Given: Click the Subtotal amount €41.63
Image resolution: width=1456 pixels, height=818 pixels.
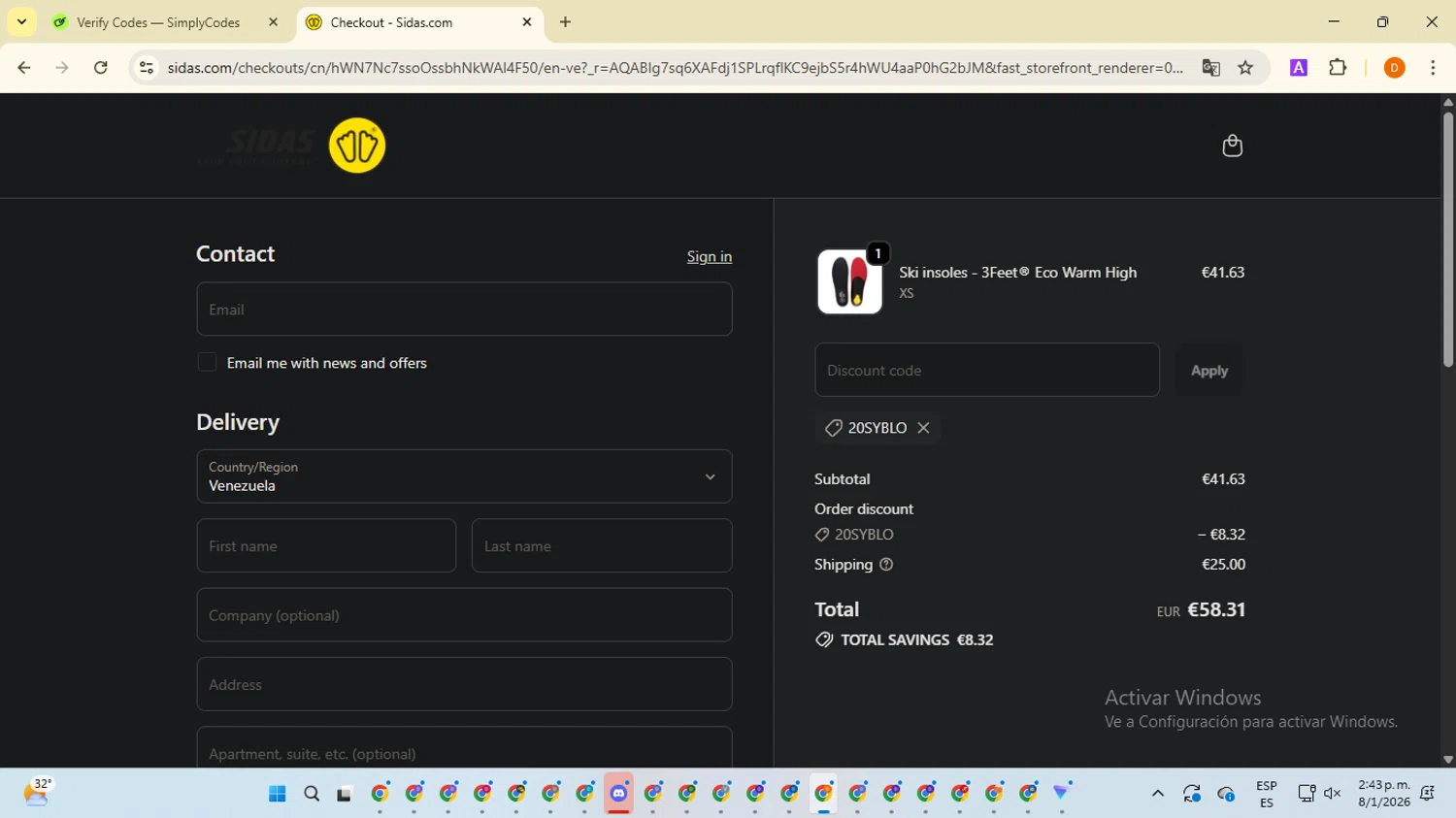Looking at the screenshot, I should (x=1223, y=479).
